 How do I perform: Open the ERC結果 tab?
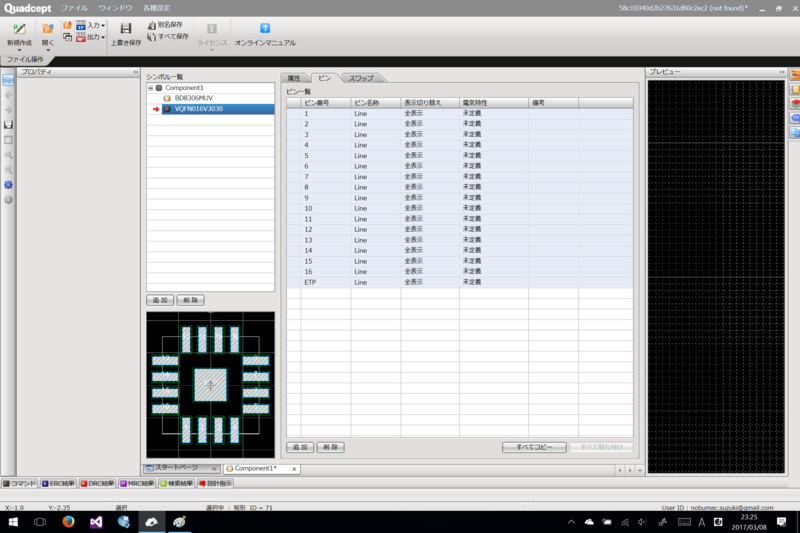tap(58, 484)
